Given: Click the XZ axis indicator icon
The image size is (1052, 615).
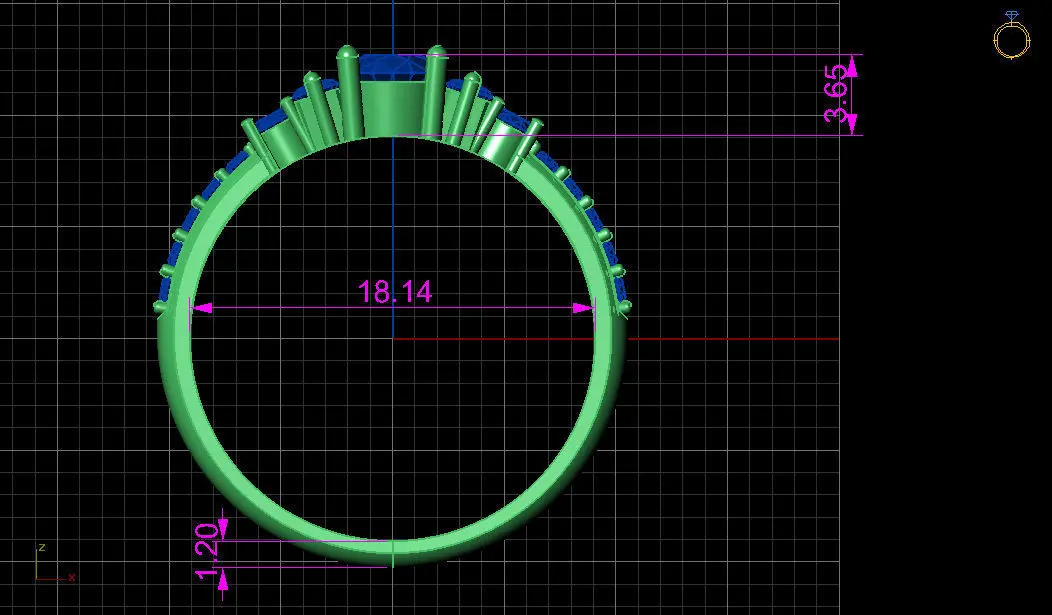Looking at the screenshot, I should click(54, 563).
